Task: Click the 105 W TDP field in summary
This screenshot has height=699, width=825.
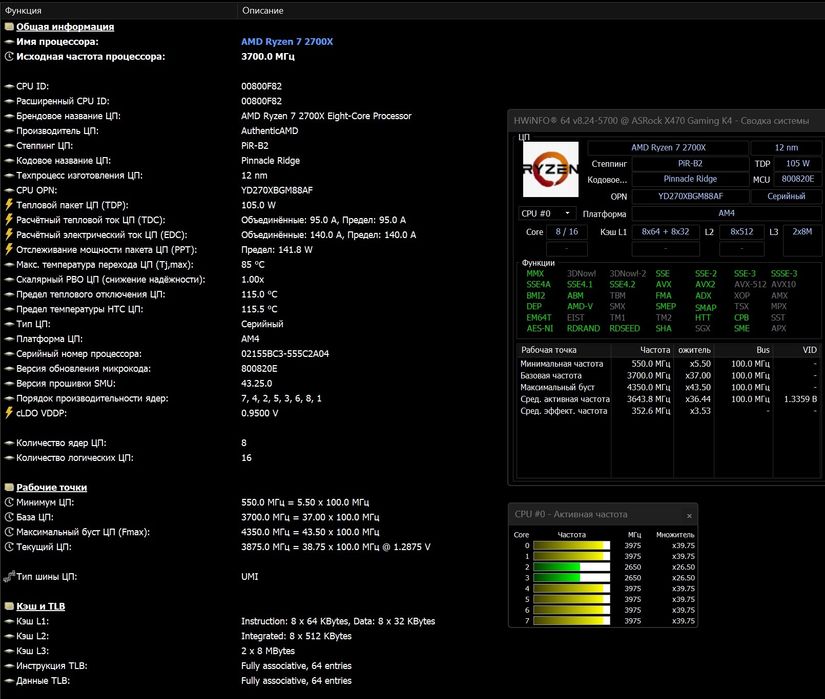Action: coord(798,164)
